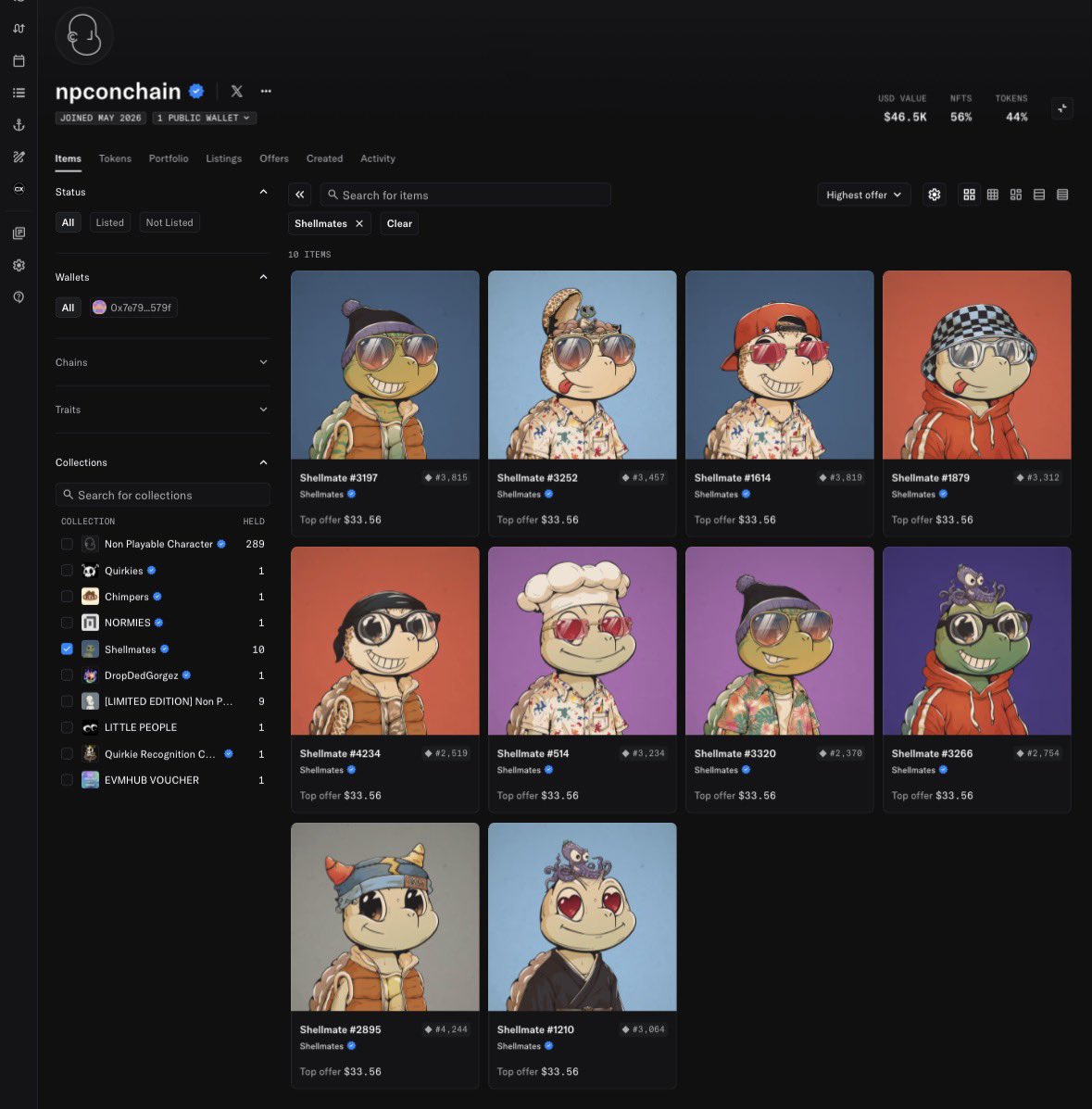Remove the Shellmates filter chip with X
Viewport: 1092px width, 1109px height.
pos(359,223)
